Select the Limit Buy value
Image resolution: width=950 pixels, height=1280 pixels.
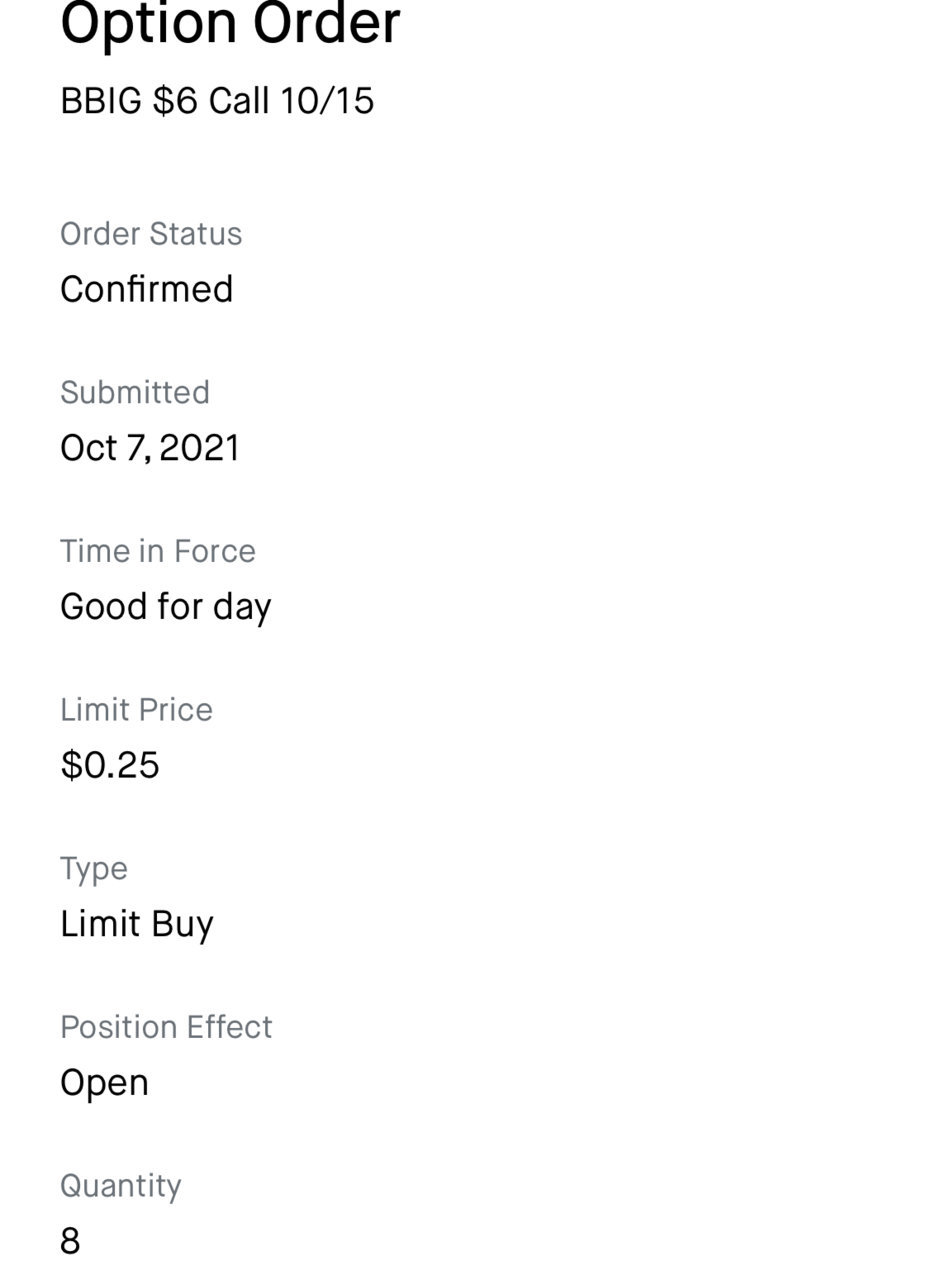137,924
